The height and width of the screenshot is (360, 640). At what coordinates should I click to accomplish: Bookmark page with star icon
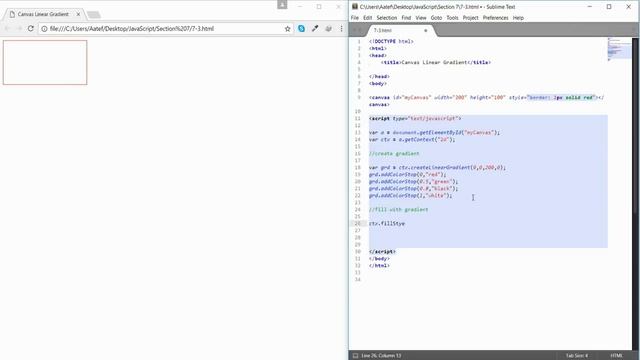(x=287, y=29)
